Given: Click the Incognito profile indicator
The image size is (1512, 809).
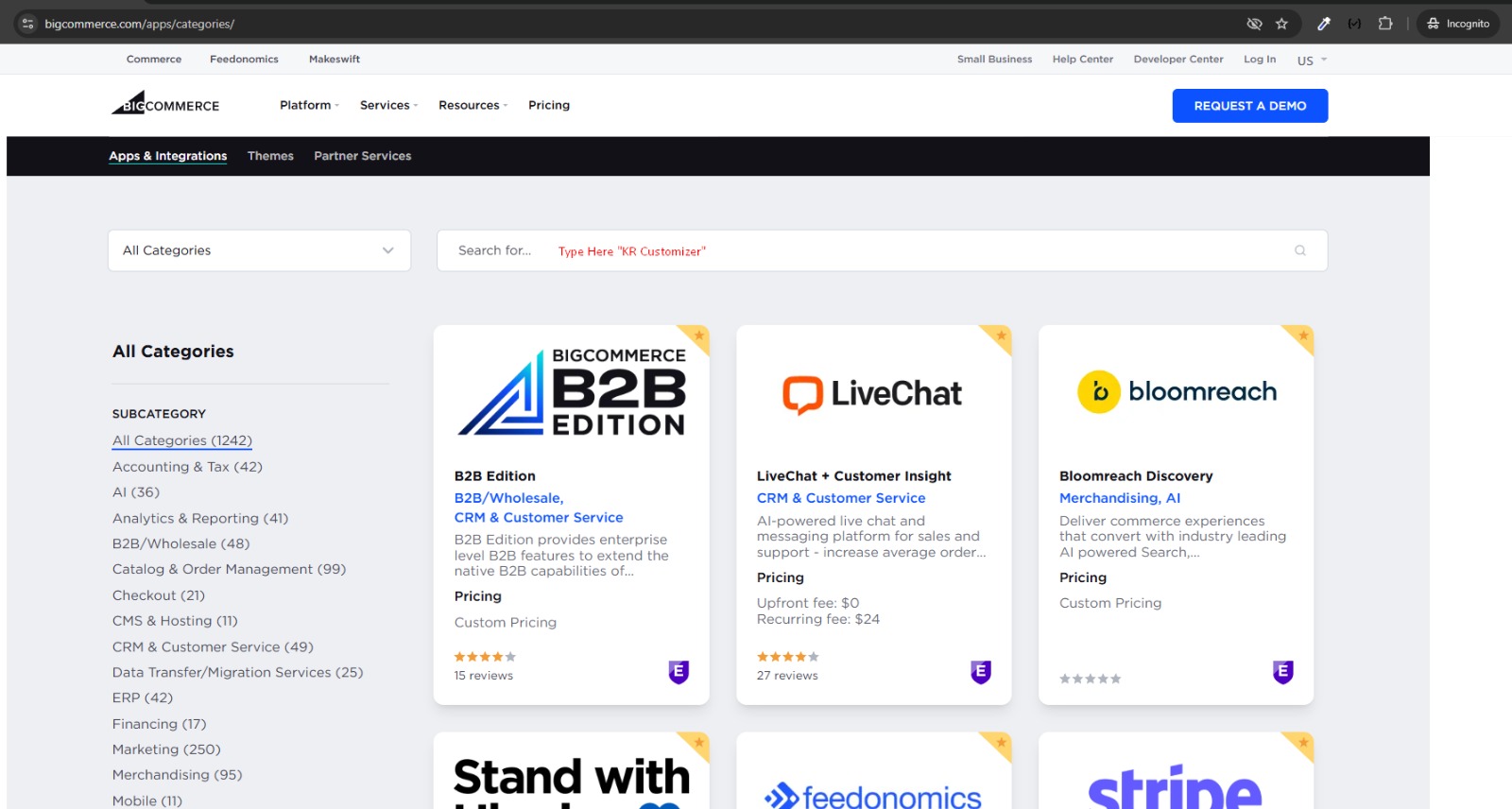Looking at the screenshot, I should 1458,24.
